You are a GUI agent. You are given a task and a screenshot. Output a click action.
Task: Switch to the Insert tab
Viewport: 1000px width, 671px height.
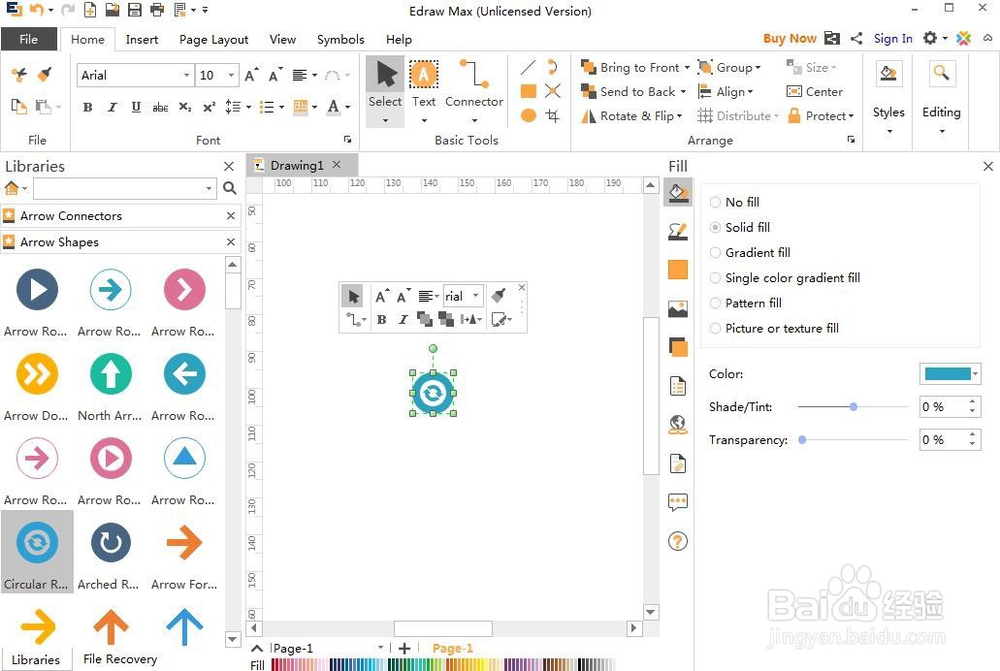pos(142,40)
